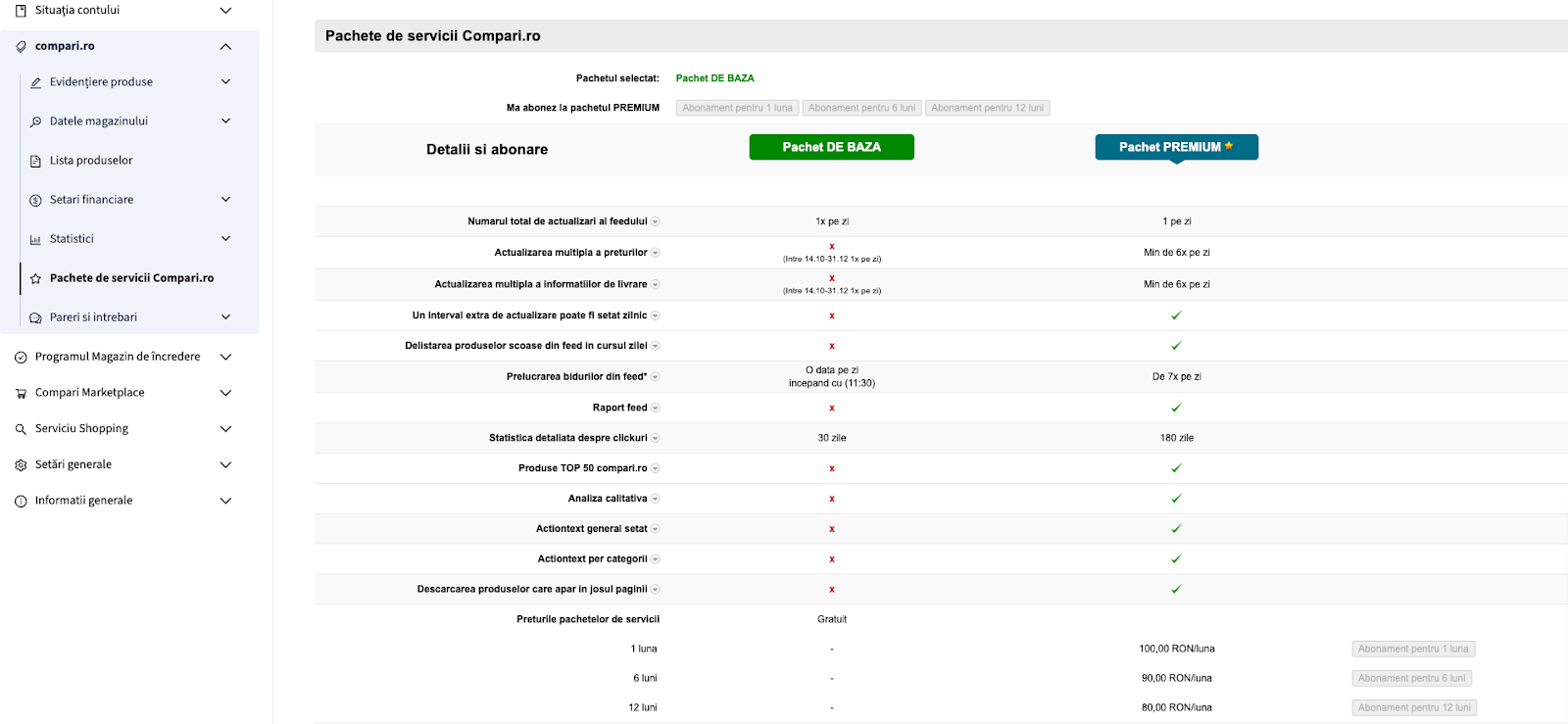Click the 80,00 RON/luna price
Screen dimensions: 1568x724
tap(1176, 707)
